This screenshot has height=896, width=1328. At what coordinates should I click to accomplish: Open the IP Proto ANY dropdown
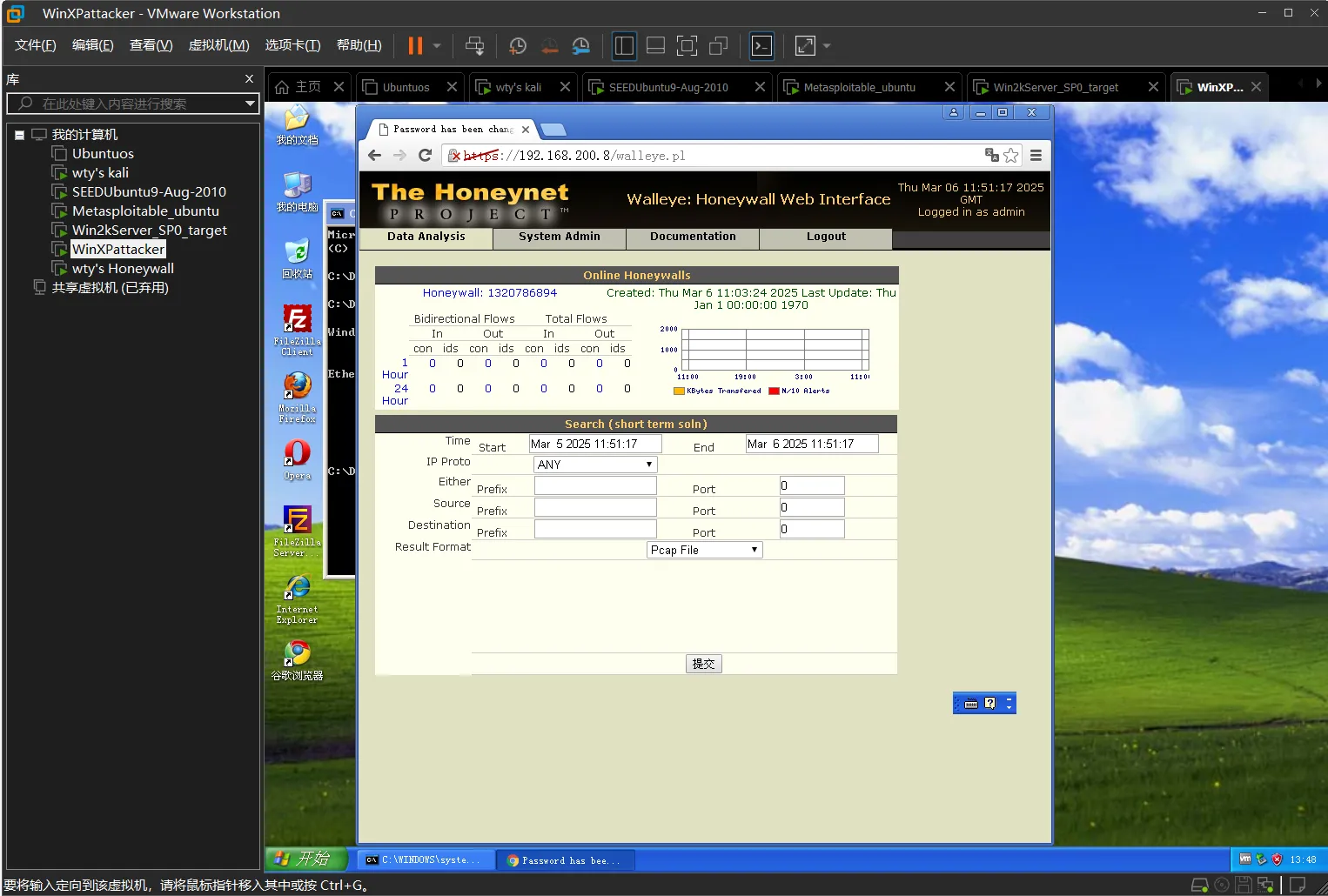(595, 465)
